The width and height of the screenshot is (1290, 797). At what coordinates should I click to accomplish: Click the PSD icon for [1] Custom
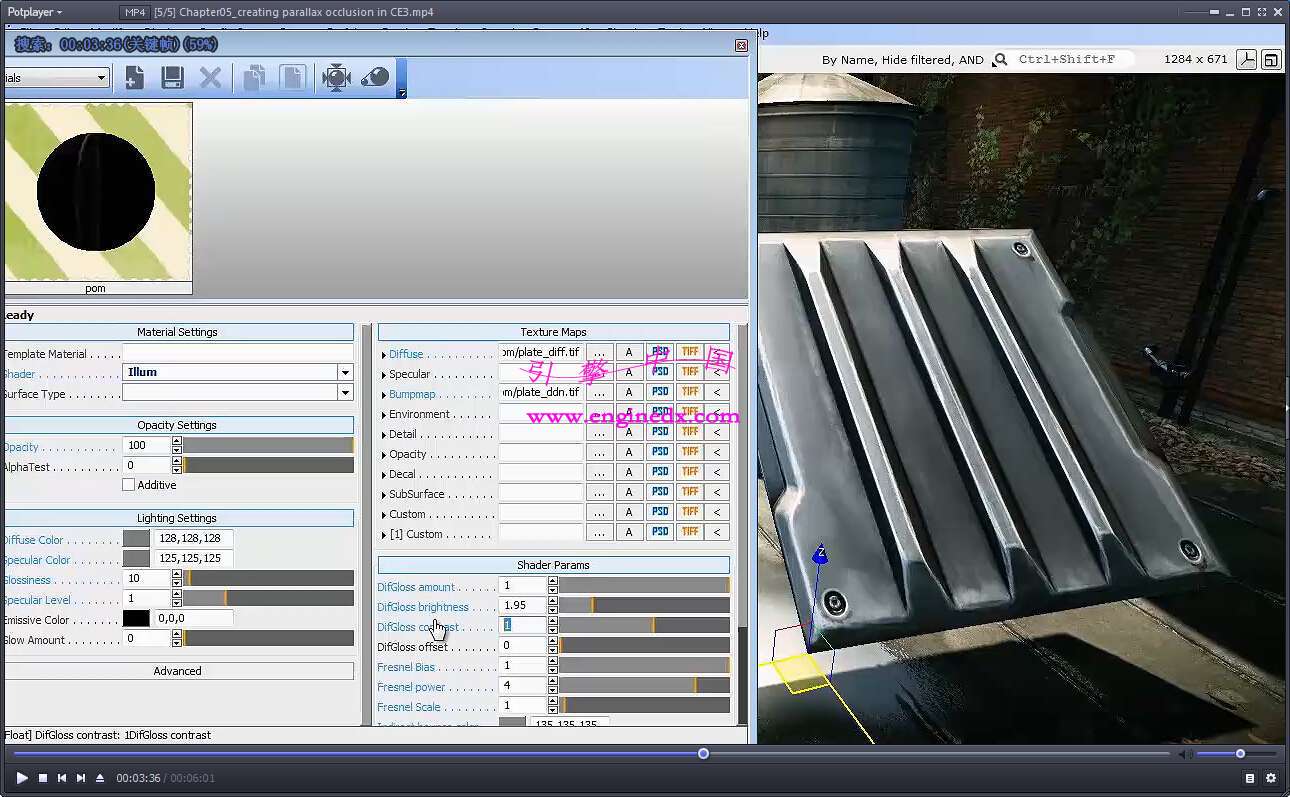tap(660, 532)
